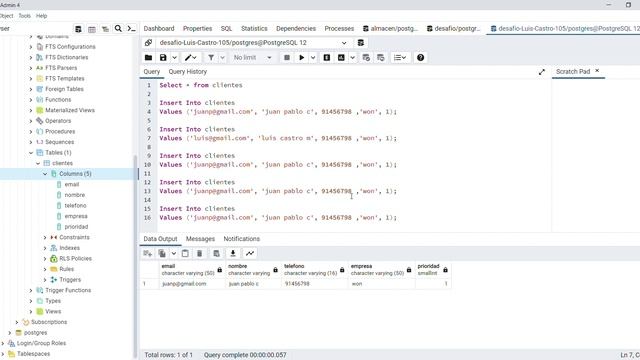Image resolution: width=640 pixels, height=360 pixels.
Task: Expand the Constraints tree node
Action: click(45, 238)
